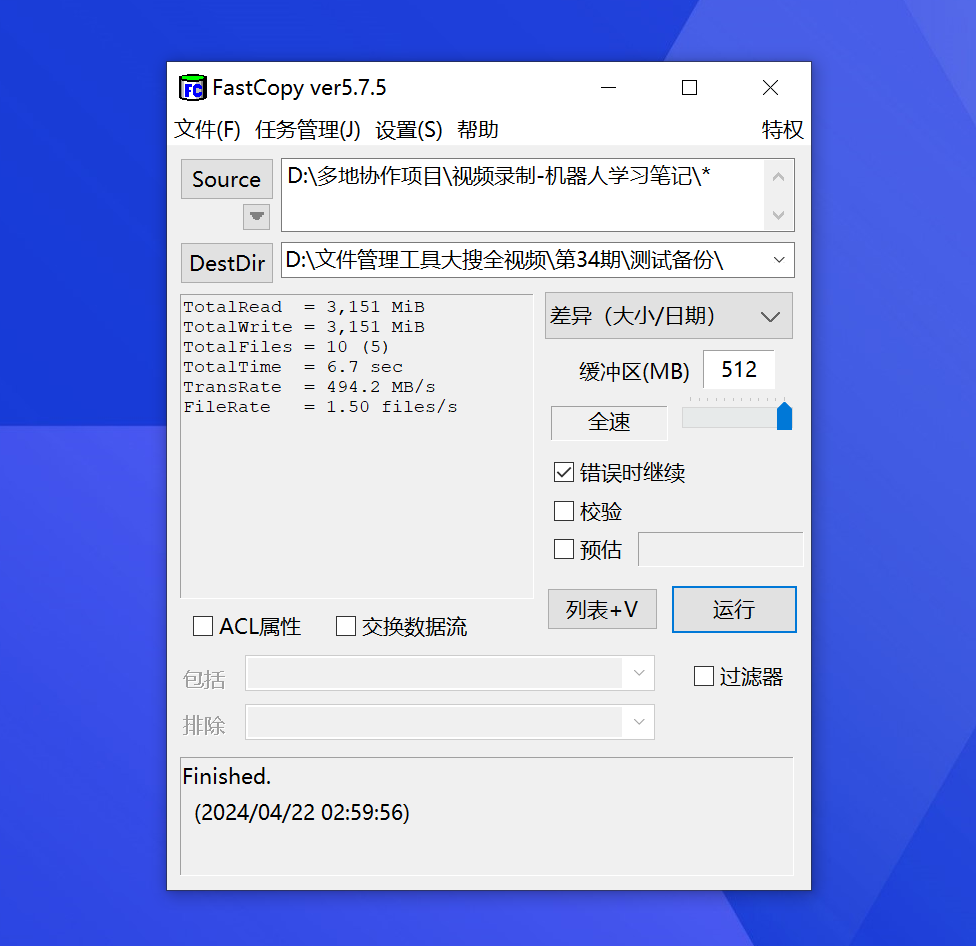Click the 512 buffer size input field
976x946 pixels.
coord(739,369)
